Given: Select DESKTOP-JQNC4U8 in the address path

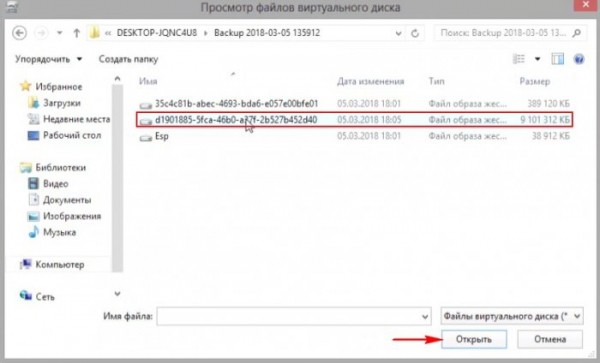Looking at the screenshot, I should pyautogui.click(x=157, y=33).
